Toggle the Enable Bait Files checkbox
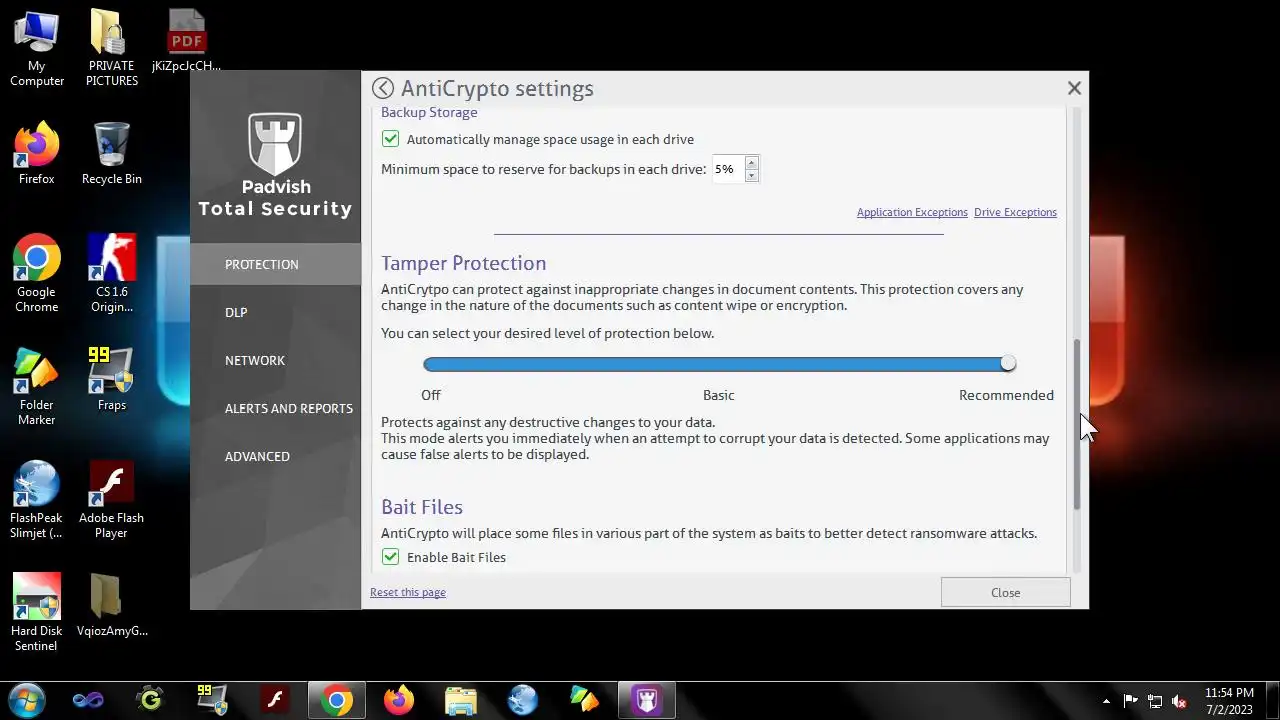 tap(390, 557)
